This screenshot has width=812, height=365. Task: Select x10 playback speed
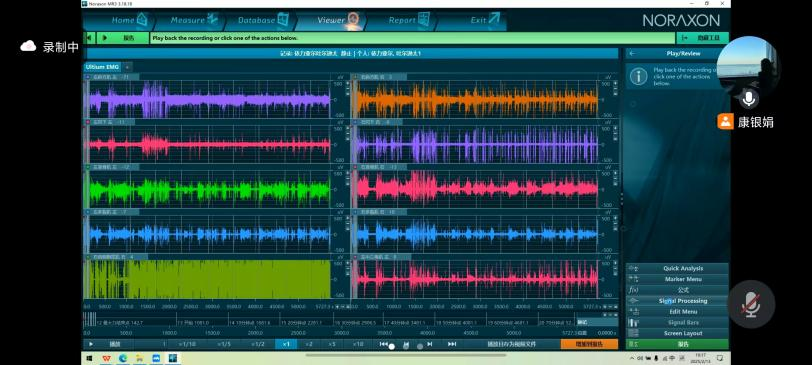pos(357,344)
